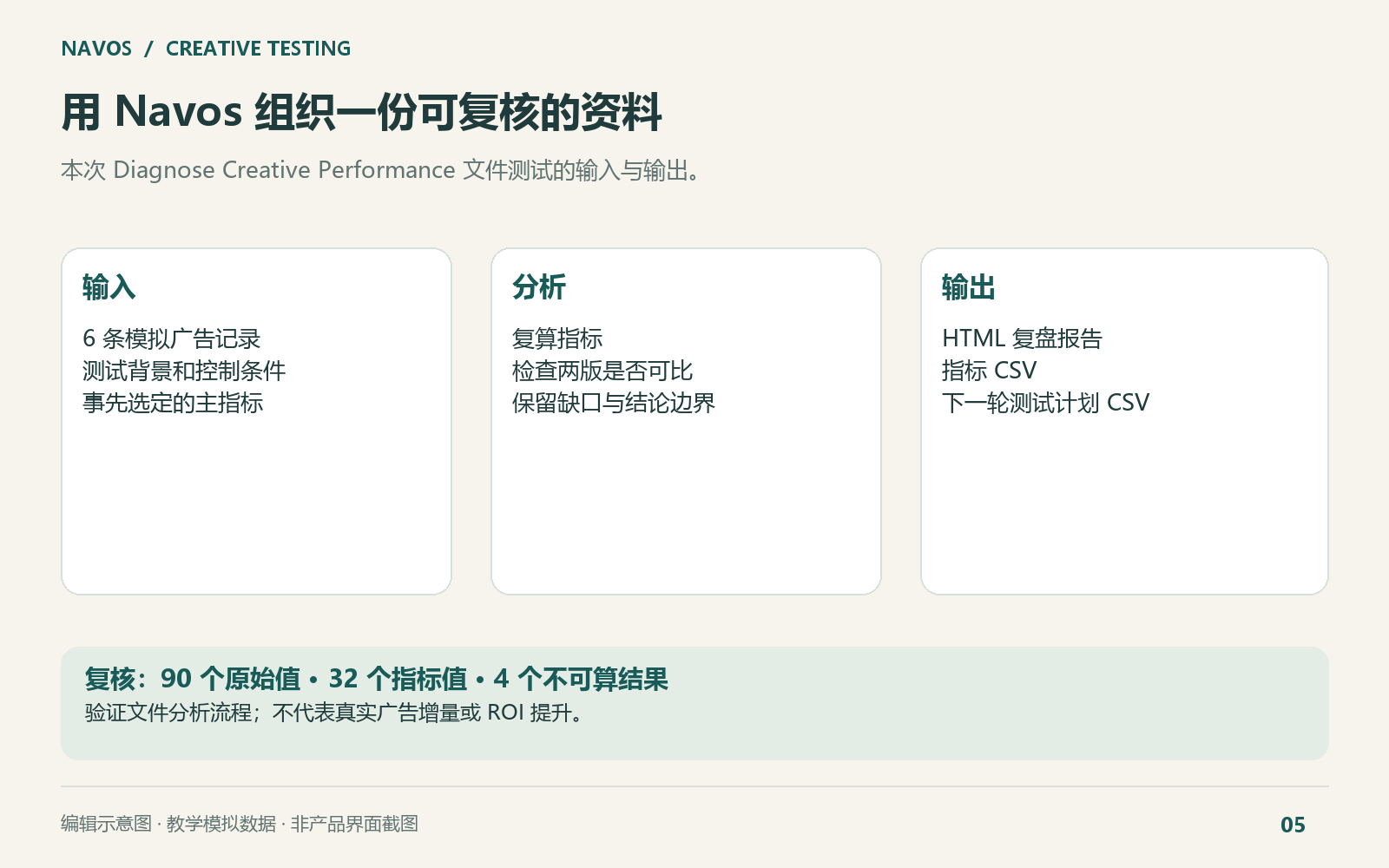The width and height of the screenshot is (1389, 868).
Task: Click the note 验证文件分析流程 about ROI
Action: [334, 713]
